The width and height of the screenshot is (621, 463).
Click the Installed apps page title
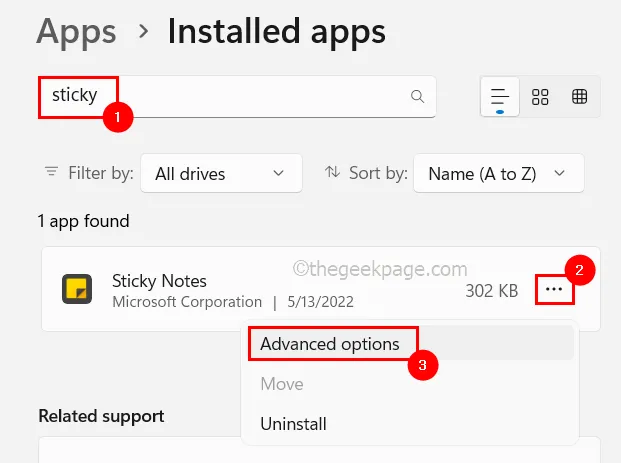(276, 32)
